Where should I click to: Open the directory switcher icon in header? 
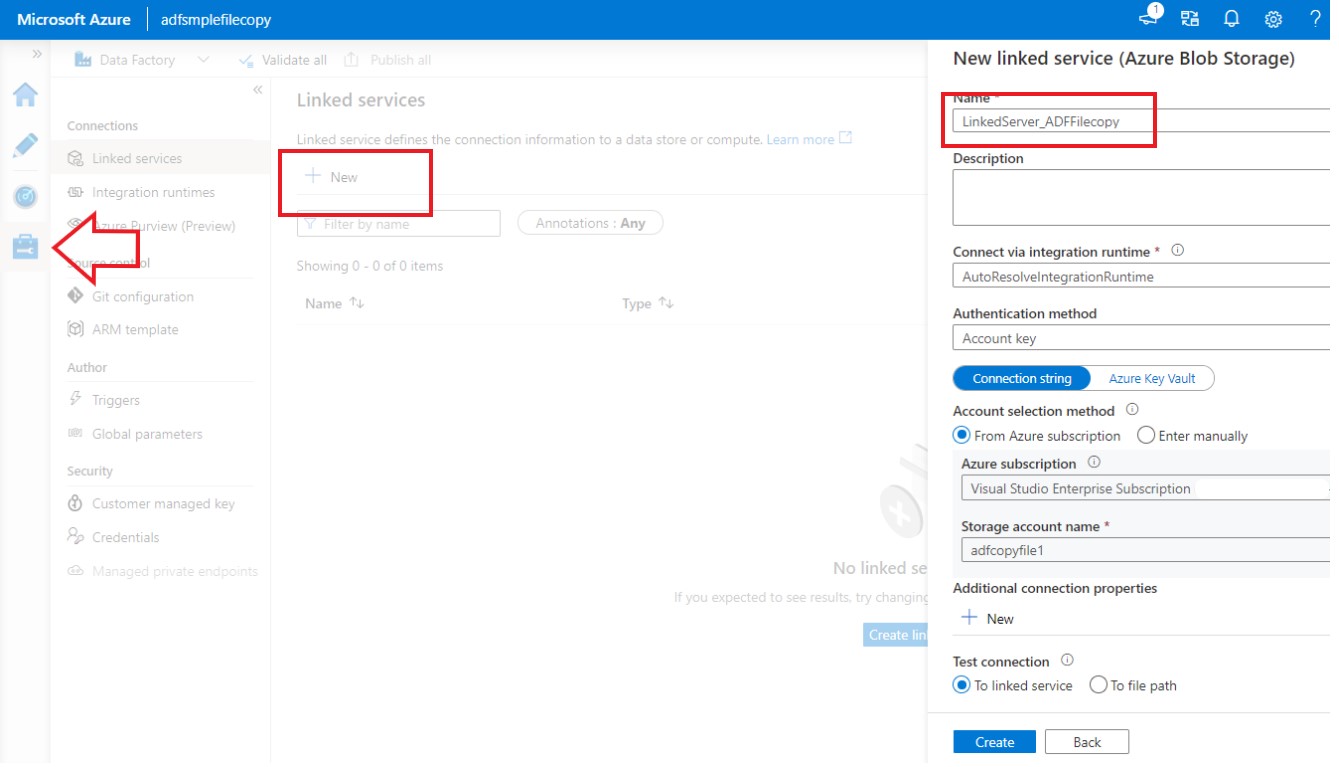point(1190,19)
